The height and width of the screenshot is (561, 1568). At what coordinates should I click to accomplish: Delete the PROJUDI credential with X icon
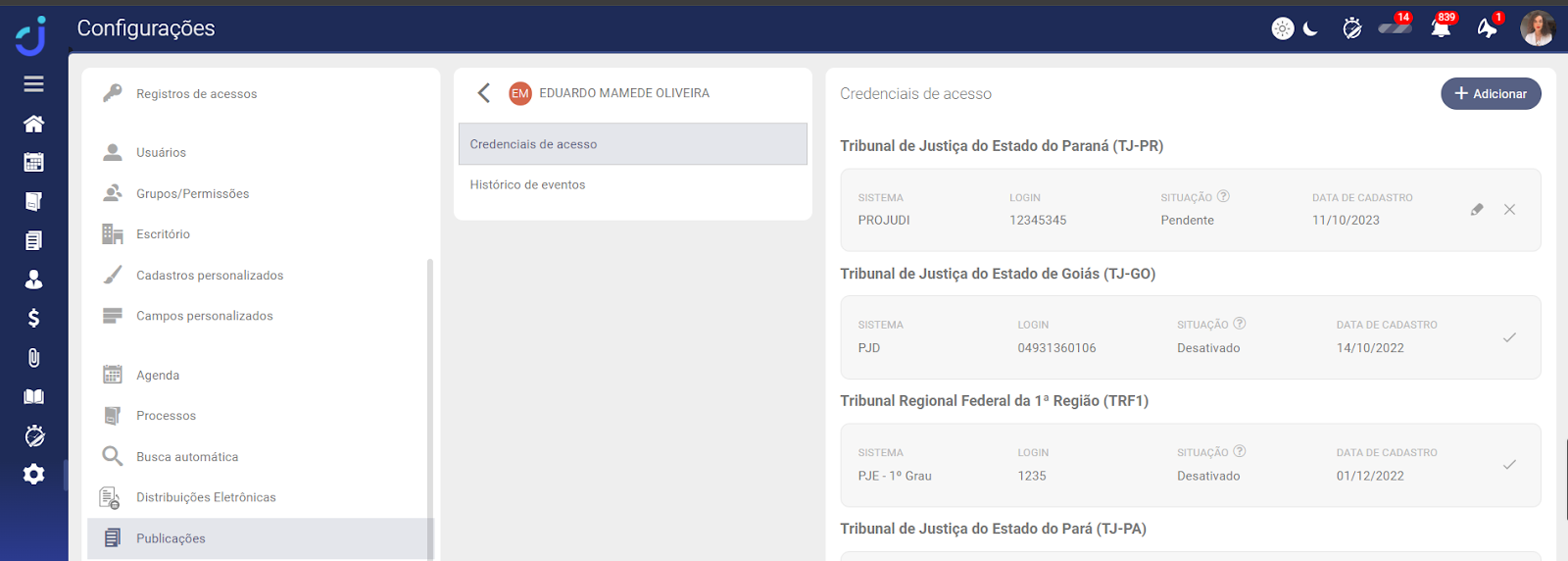[1509, 210]
